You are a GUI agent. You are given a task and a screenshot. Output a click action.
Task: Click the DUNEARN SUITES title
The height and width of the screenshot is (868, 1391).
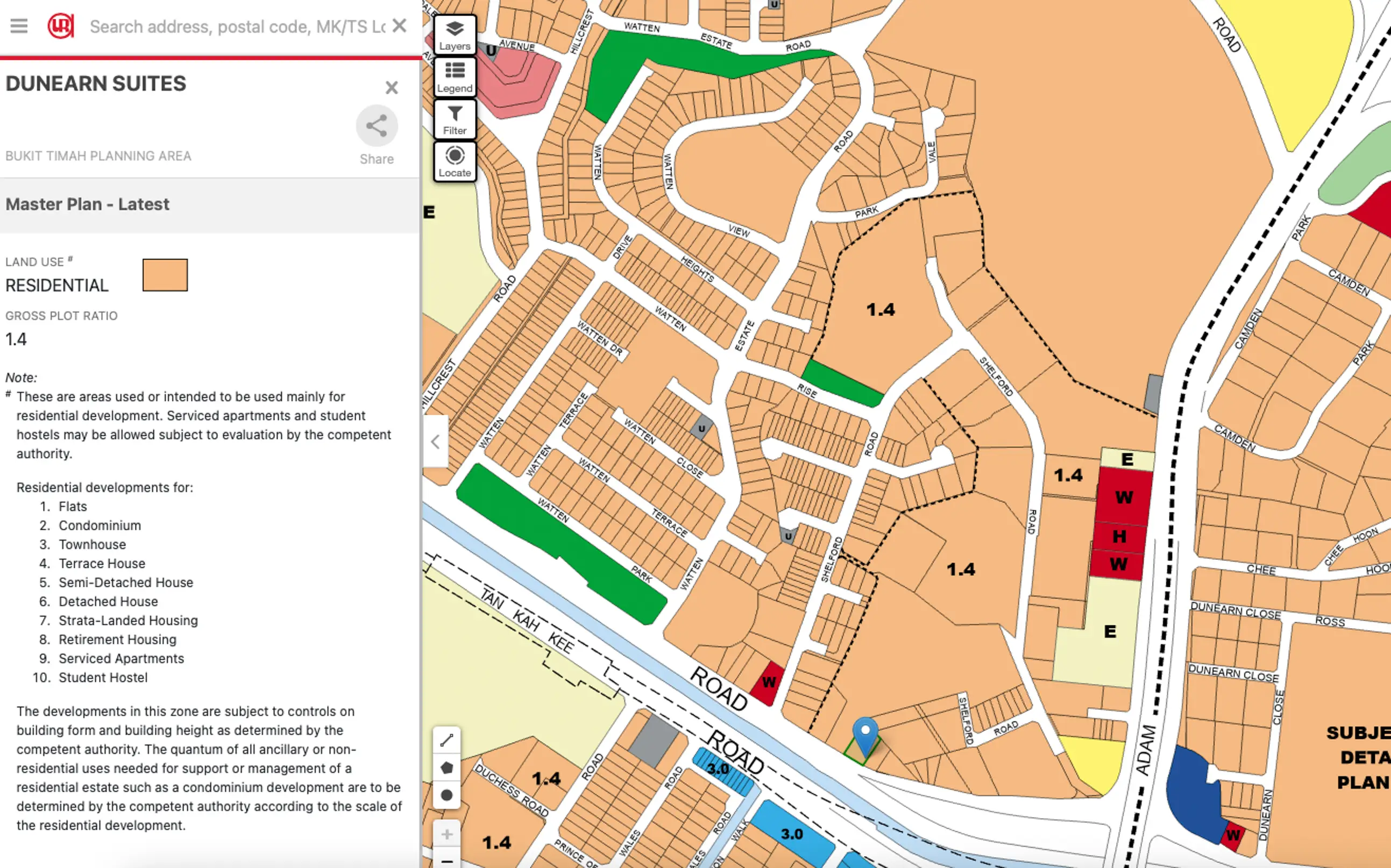pyautogui.click(x=96, y=84)
